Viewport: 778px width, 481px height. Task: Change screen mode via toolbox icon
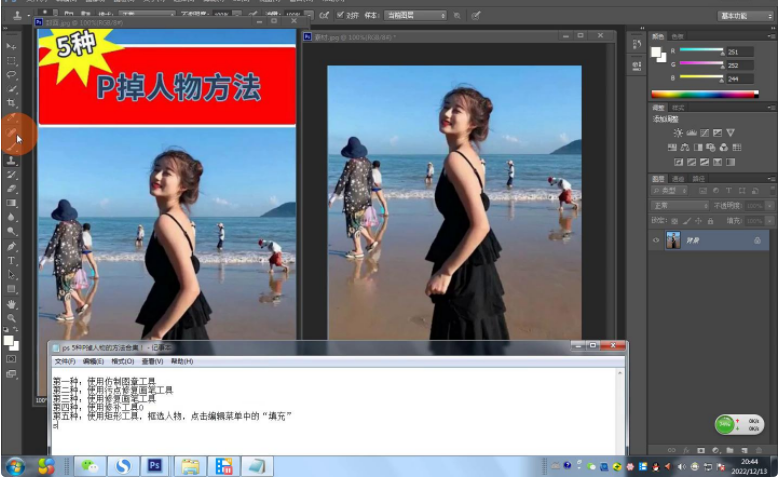tap(11, 374)
